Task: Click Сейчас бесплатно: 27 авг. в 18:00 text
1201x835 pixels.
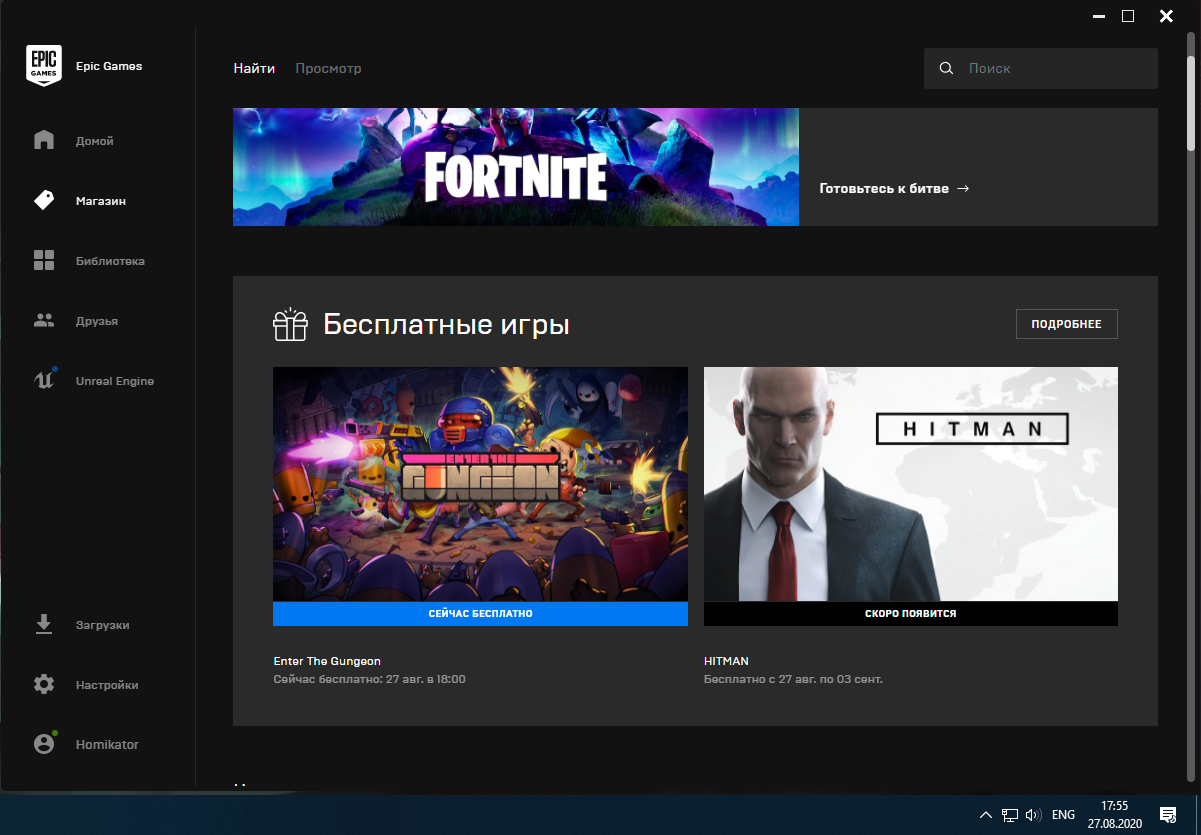Action: 370,679
